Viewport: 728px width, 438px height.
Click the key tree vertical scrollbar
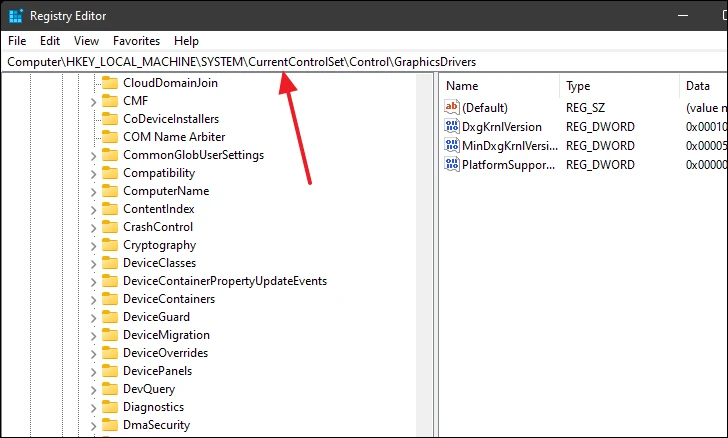424,255
